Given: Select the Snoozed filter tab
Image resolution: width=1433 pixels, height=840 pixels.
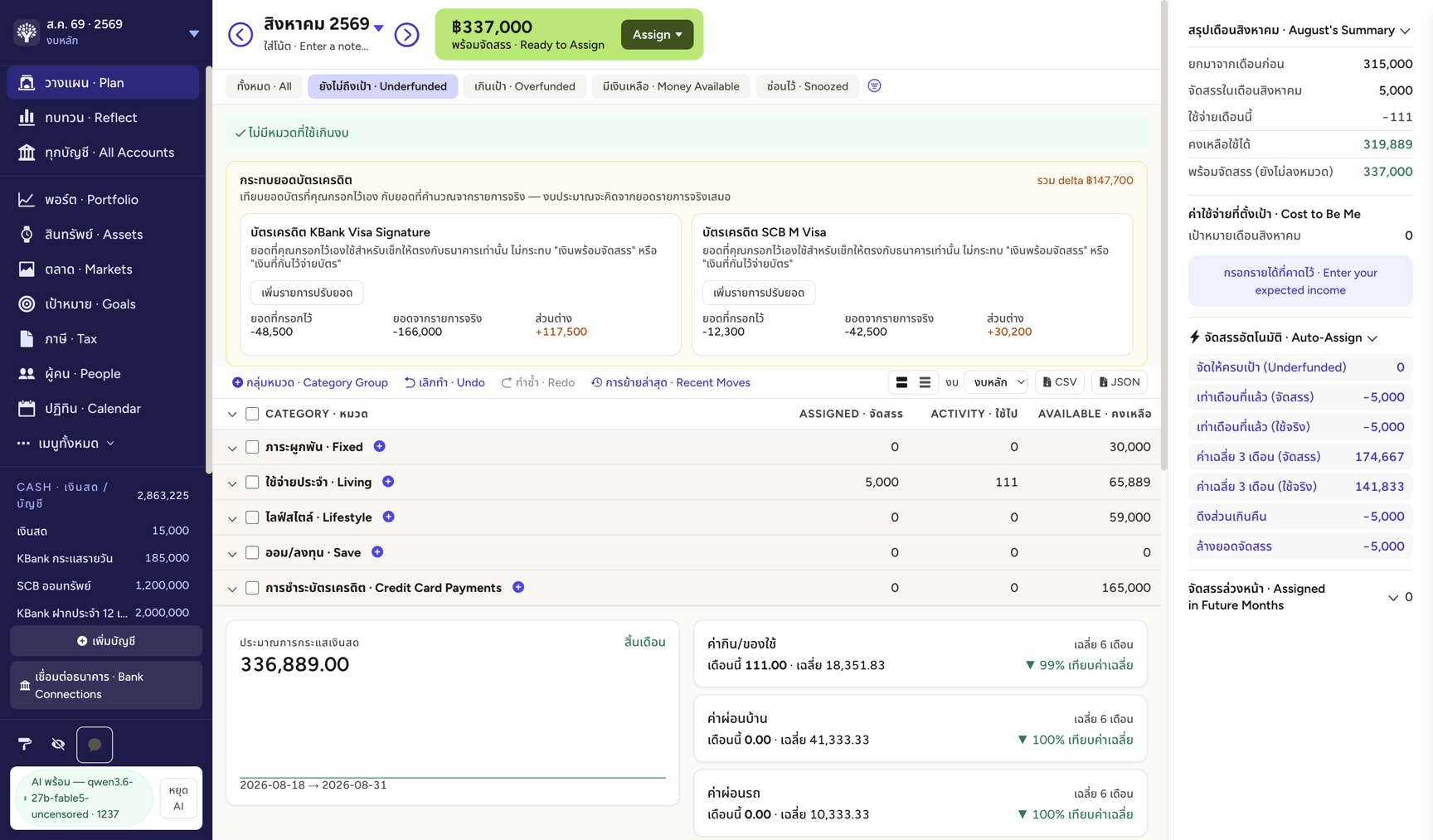Looking at the screenshot, I should click(x=807, y=86).
